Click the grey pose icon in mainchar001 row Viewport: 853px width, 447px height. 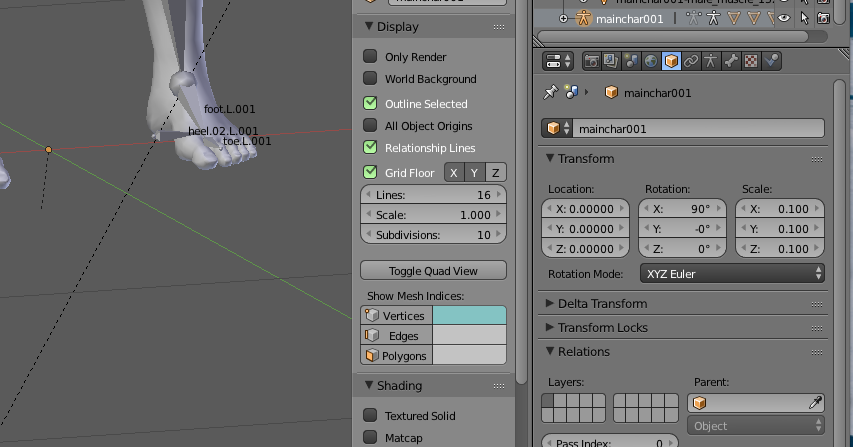(x=694, y=18)
